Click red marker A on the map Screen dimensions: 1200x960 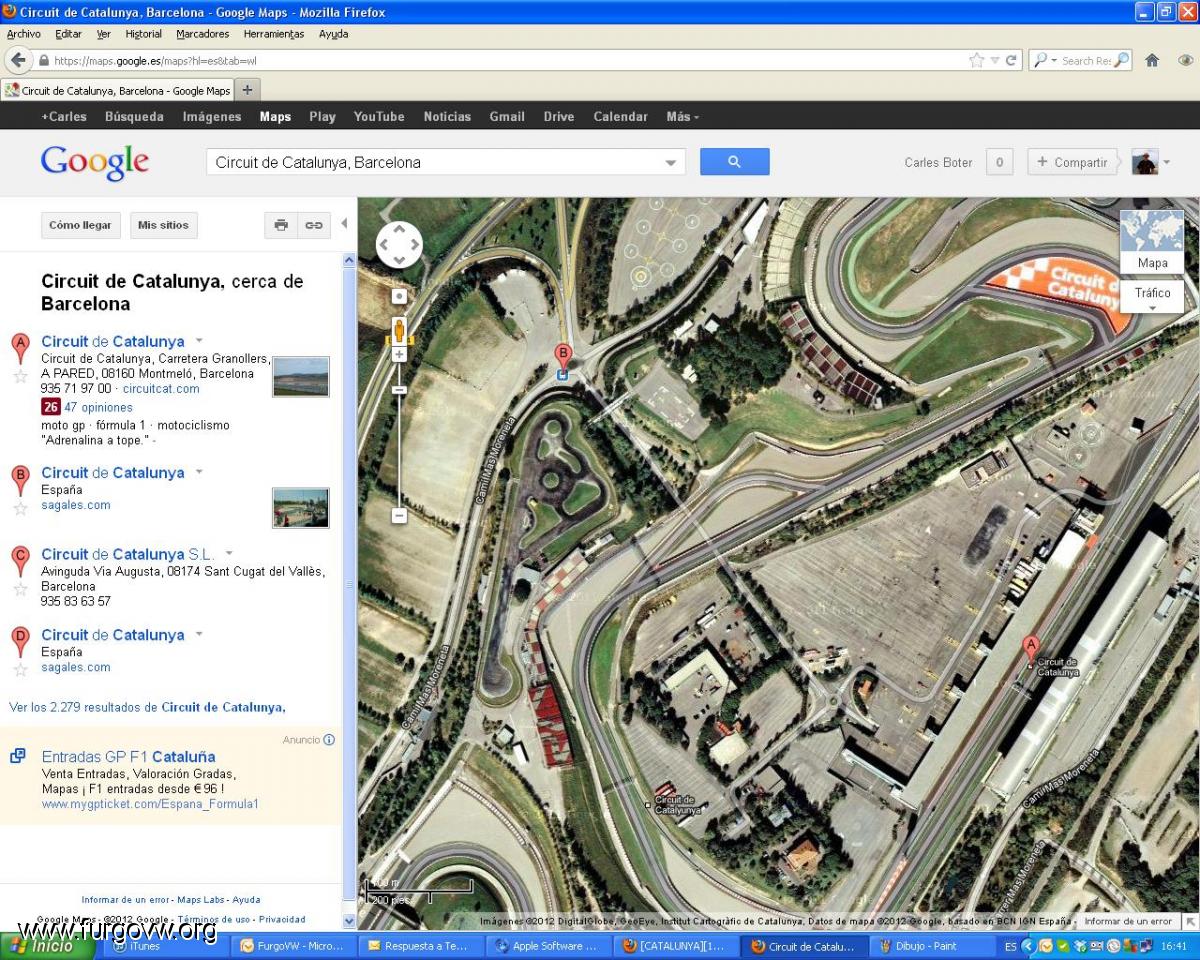[1031, 648]
